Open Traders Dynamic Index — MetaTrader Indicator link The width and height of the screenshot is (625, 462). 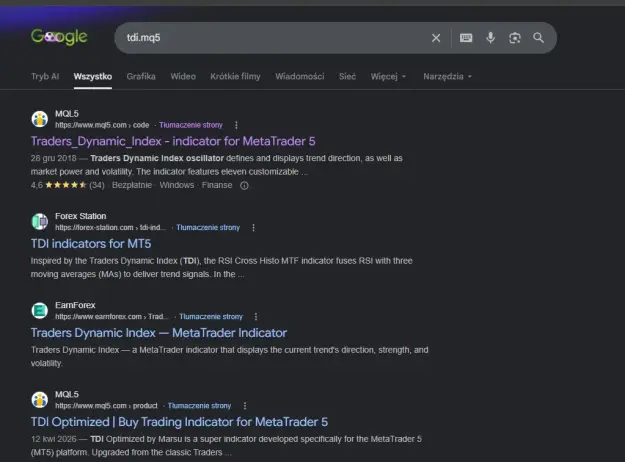(x=159, y=333)
